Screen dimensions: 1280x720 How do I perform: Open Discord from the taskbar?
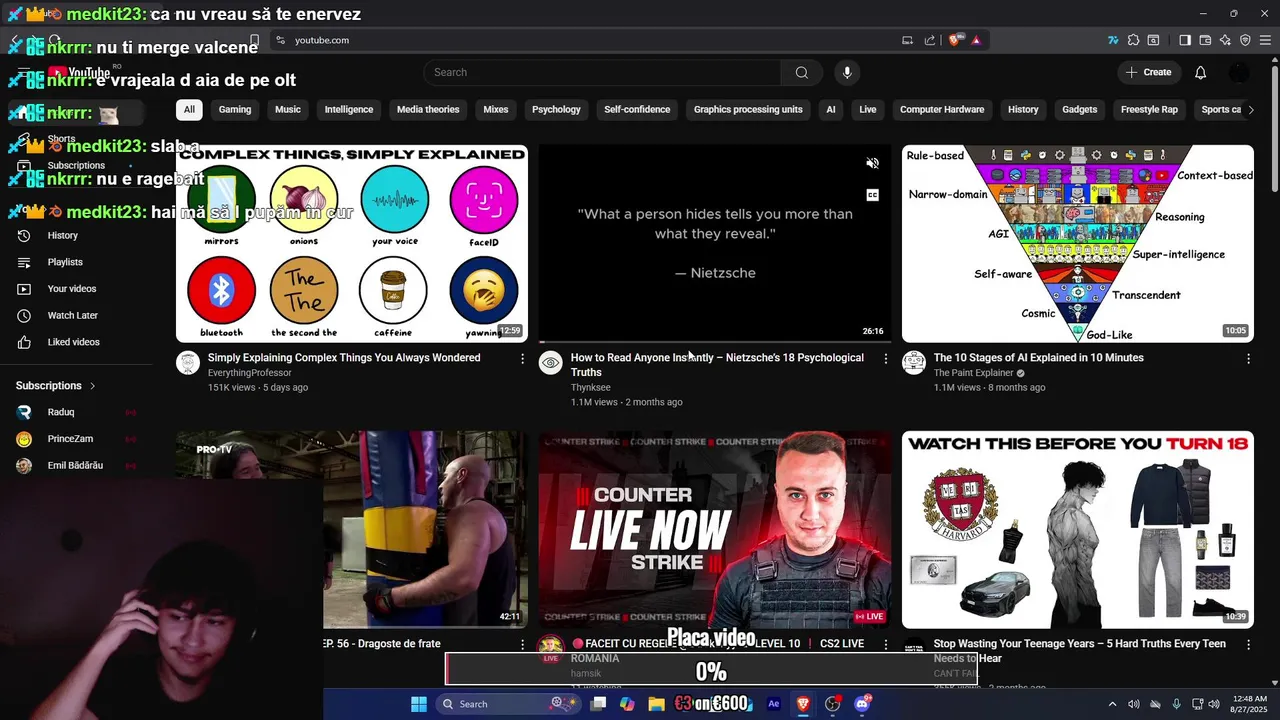[862, 704]
